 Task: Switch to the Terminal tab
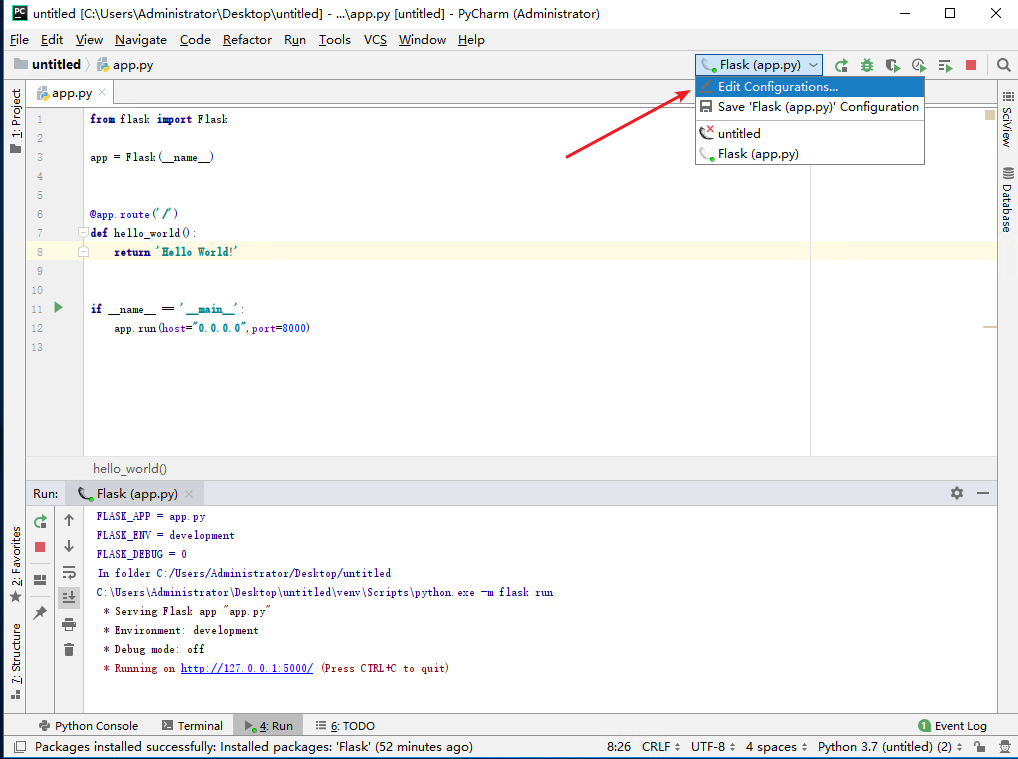coord(192,725)
